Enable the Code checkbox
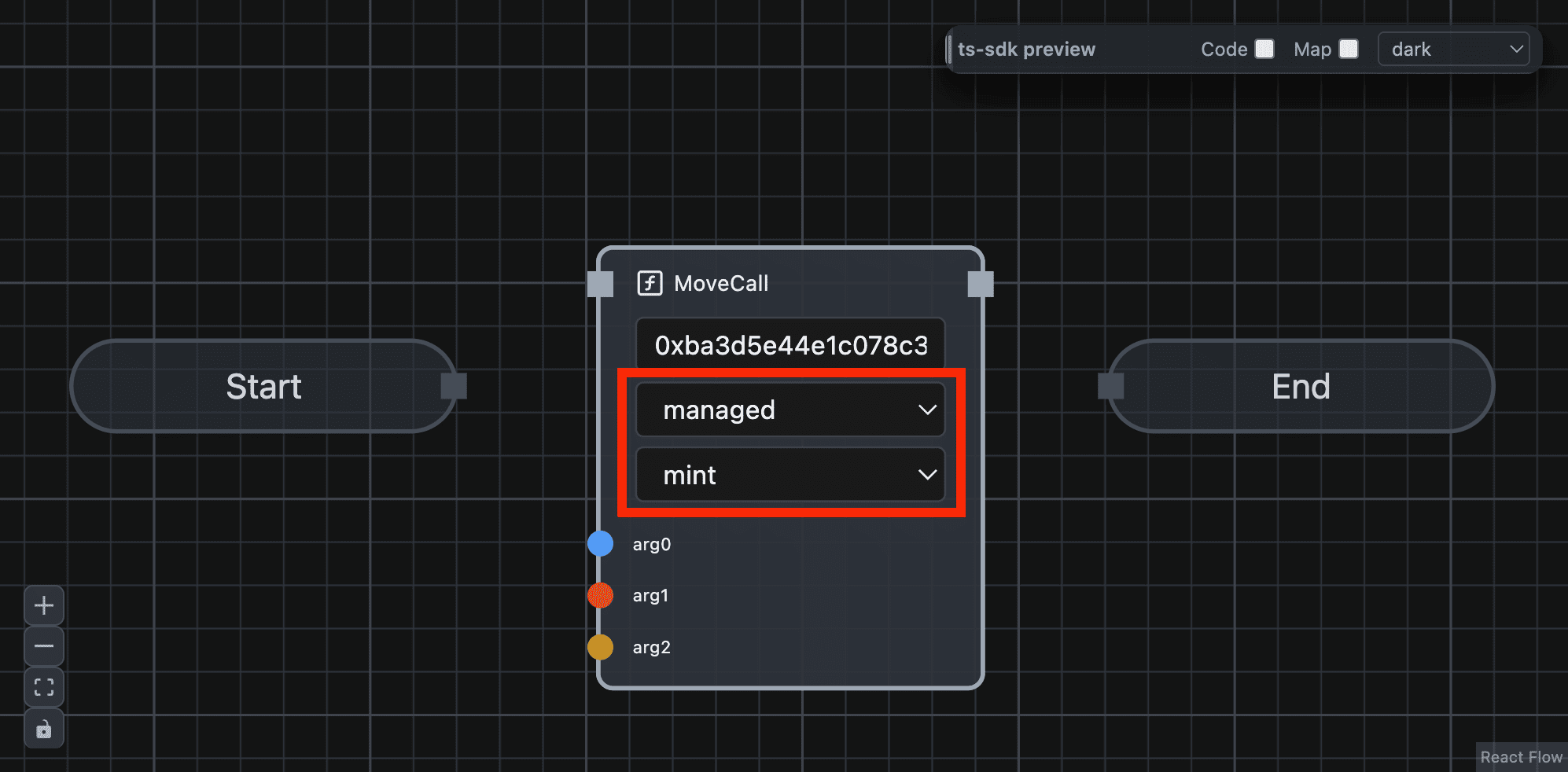Screen dimensions: 1568x772 [1264, 49]
